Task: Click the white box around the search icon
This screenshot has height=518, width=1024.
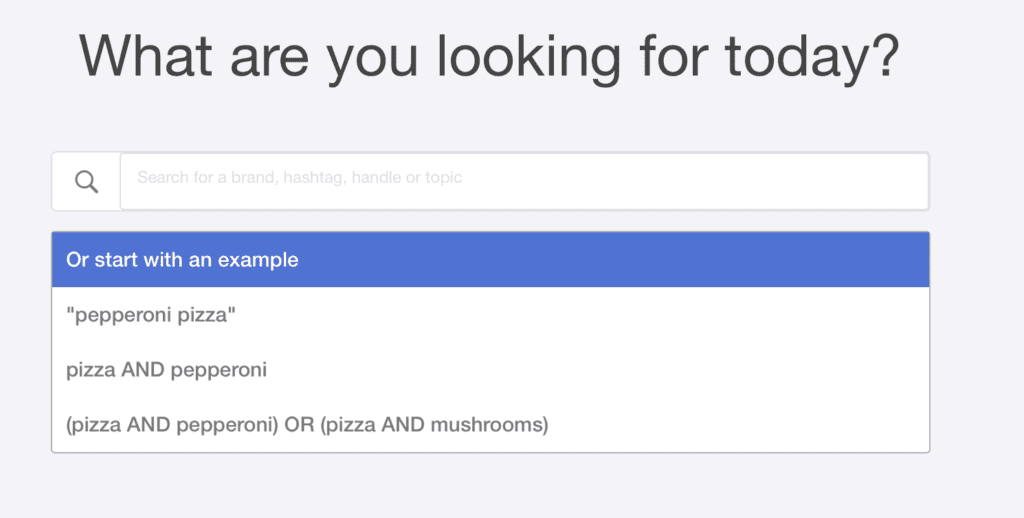Action: (x=86, y=182)
